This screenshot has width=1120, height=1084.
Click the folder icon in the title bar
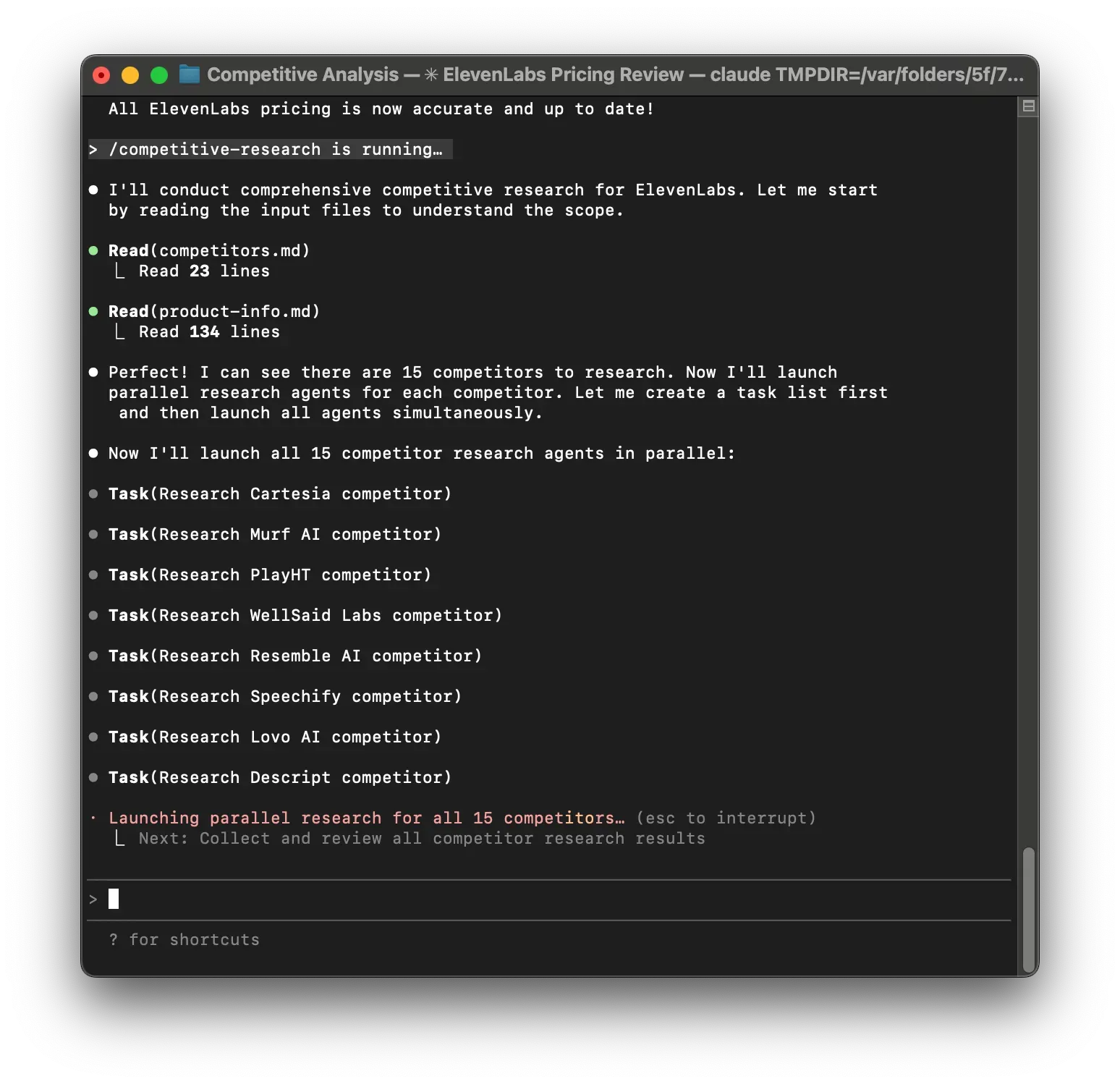pos(189,74)
